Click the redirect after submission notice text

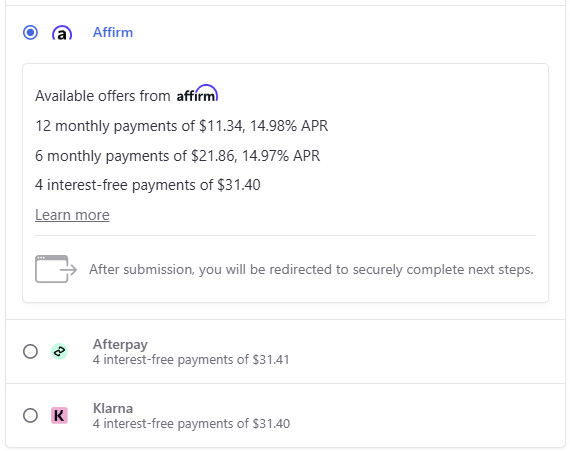tap(311, 269)
